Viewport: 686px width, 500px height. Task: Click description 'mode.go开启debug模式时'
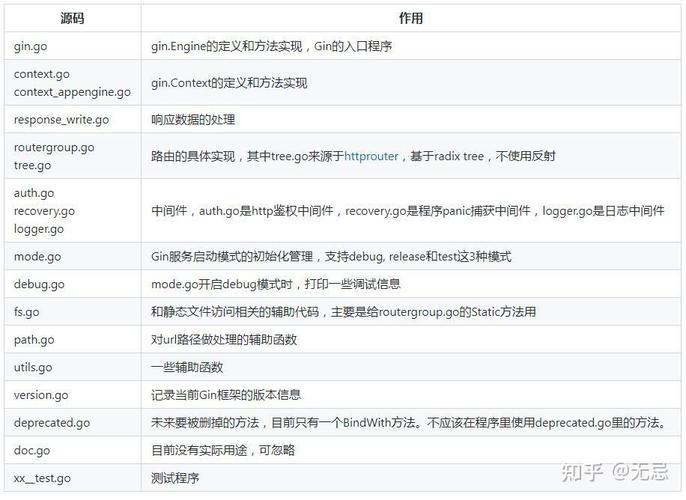[222, 284]
